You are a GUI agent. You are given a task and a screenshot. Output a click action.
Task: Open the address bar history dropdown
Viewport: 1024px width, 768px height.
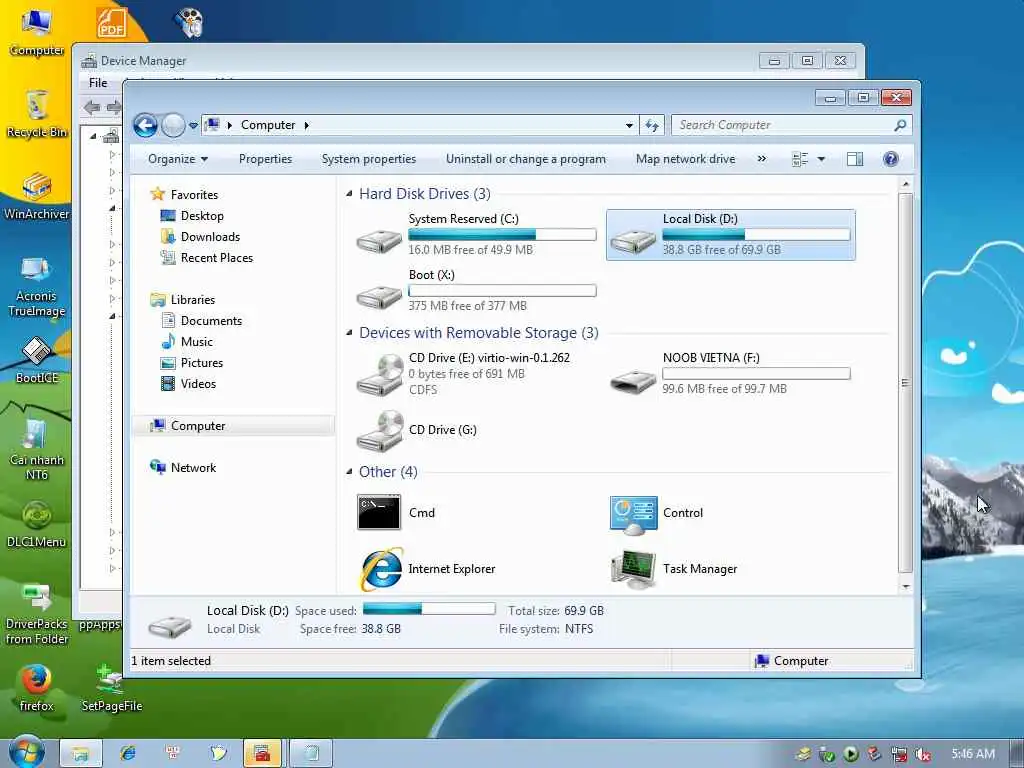click(629, 125)
